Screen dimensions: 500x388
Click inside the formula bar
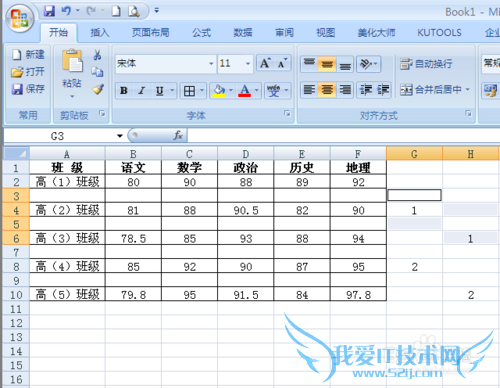343,136
